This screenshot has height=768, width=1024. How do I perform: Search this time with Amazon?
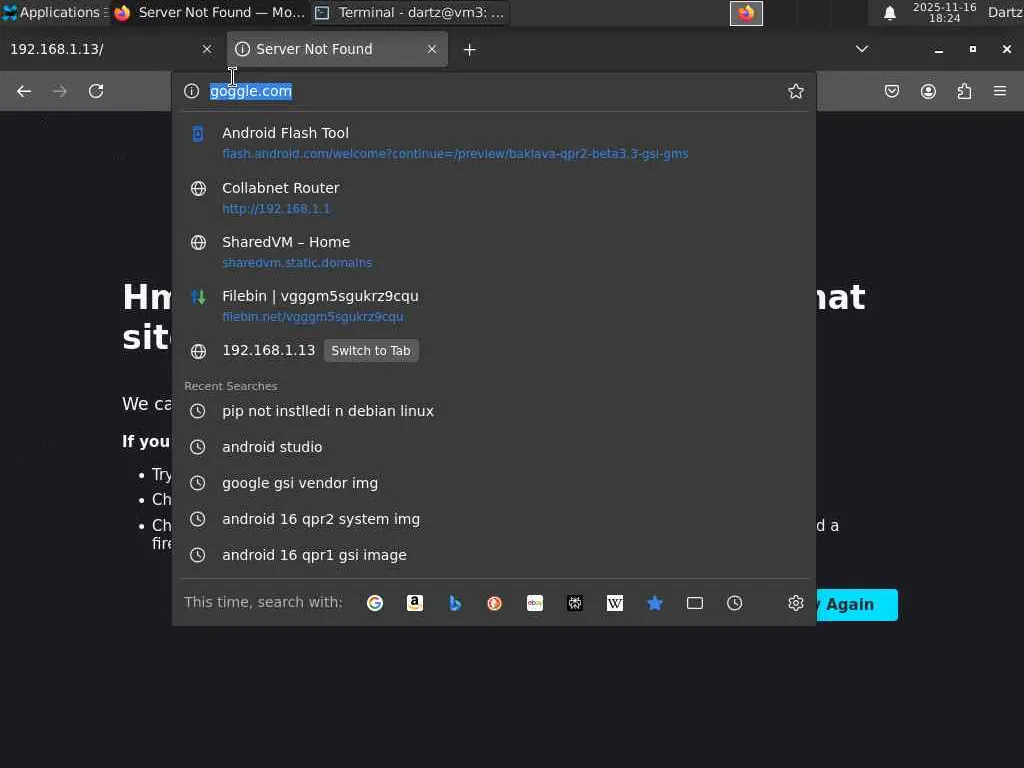click(x=415, y=603)
